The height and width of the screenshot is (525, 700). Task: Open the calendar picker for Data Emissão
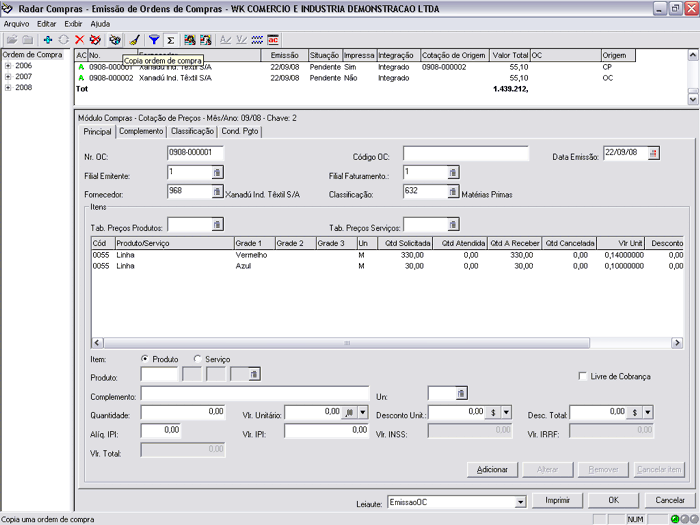coord(654,153)
